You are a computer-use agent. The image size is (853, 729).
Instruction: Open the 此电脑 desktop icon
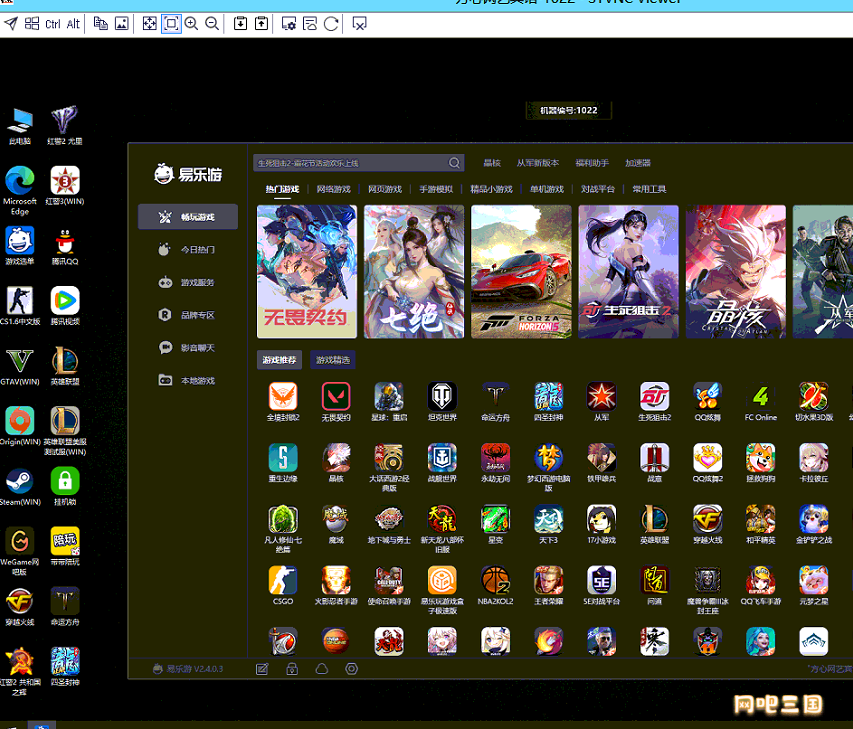tap(20, 126)
